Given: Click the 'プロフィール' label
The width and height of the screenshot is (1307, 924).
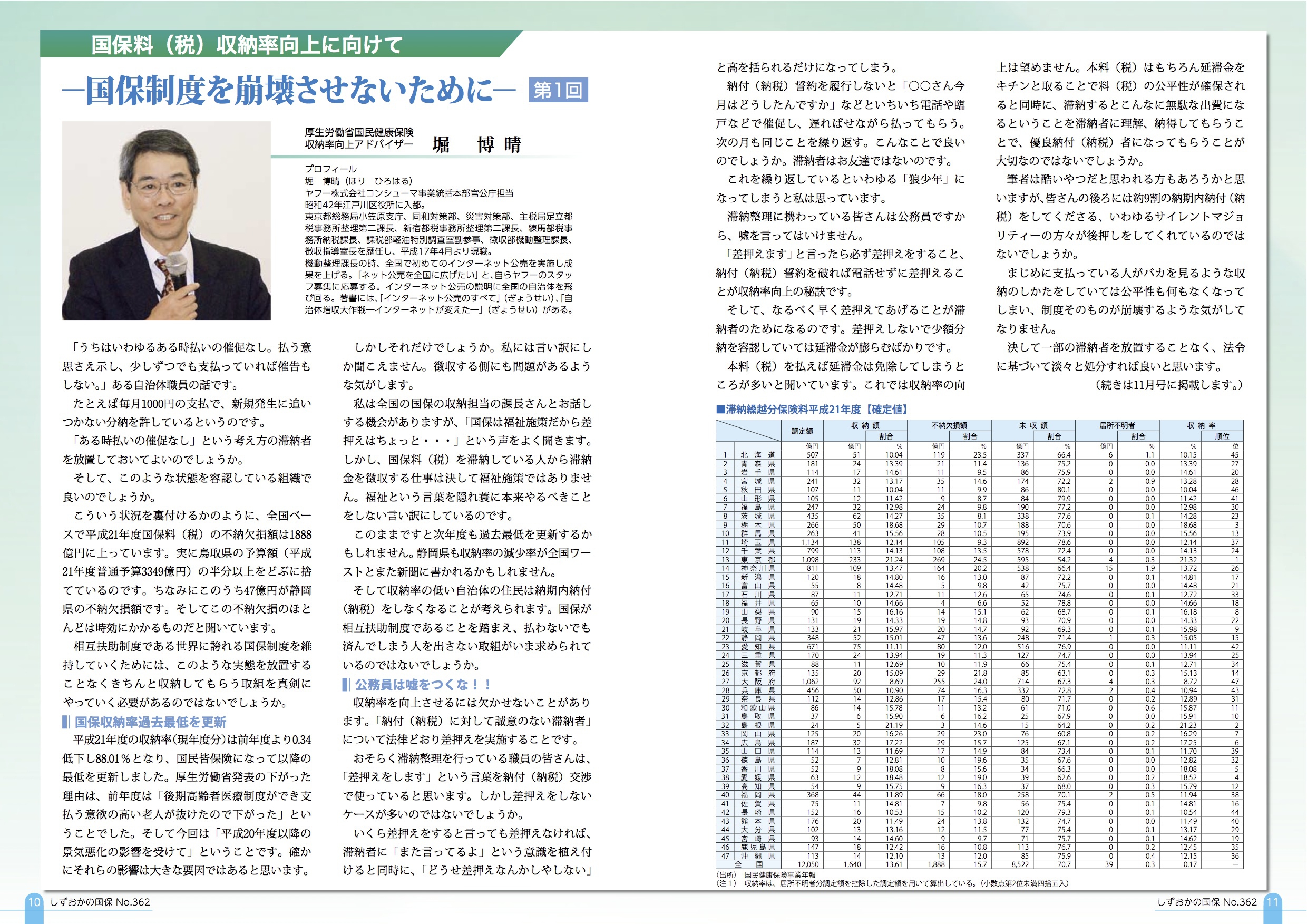Looking at the screenshot, I should [331, 169].
